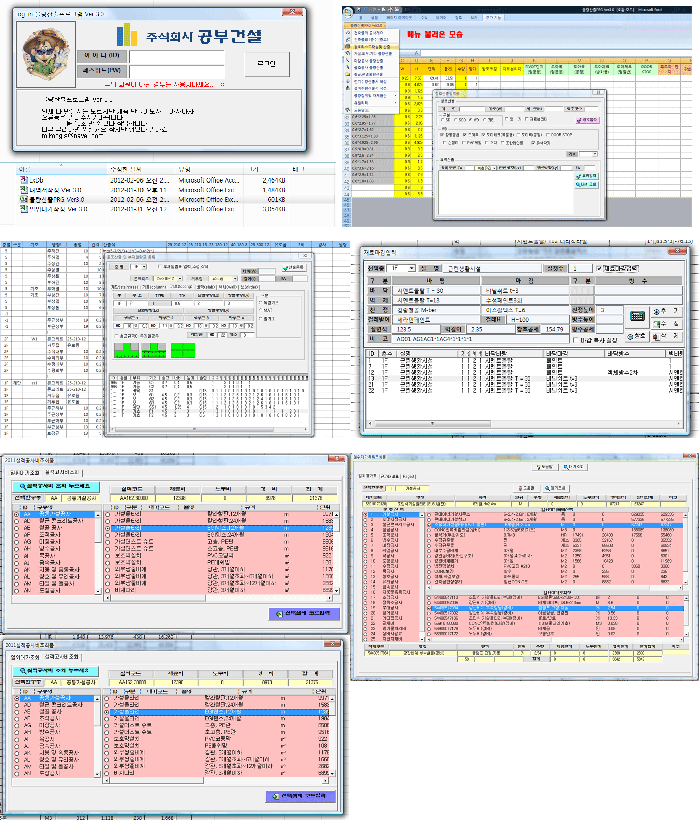Select the 통합산출TRS Ver3.0 Excel file icon
This screenshot has width=699, height=827.
coord(24,199)
